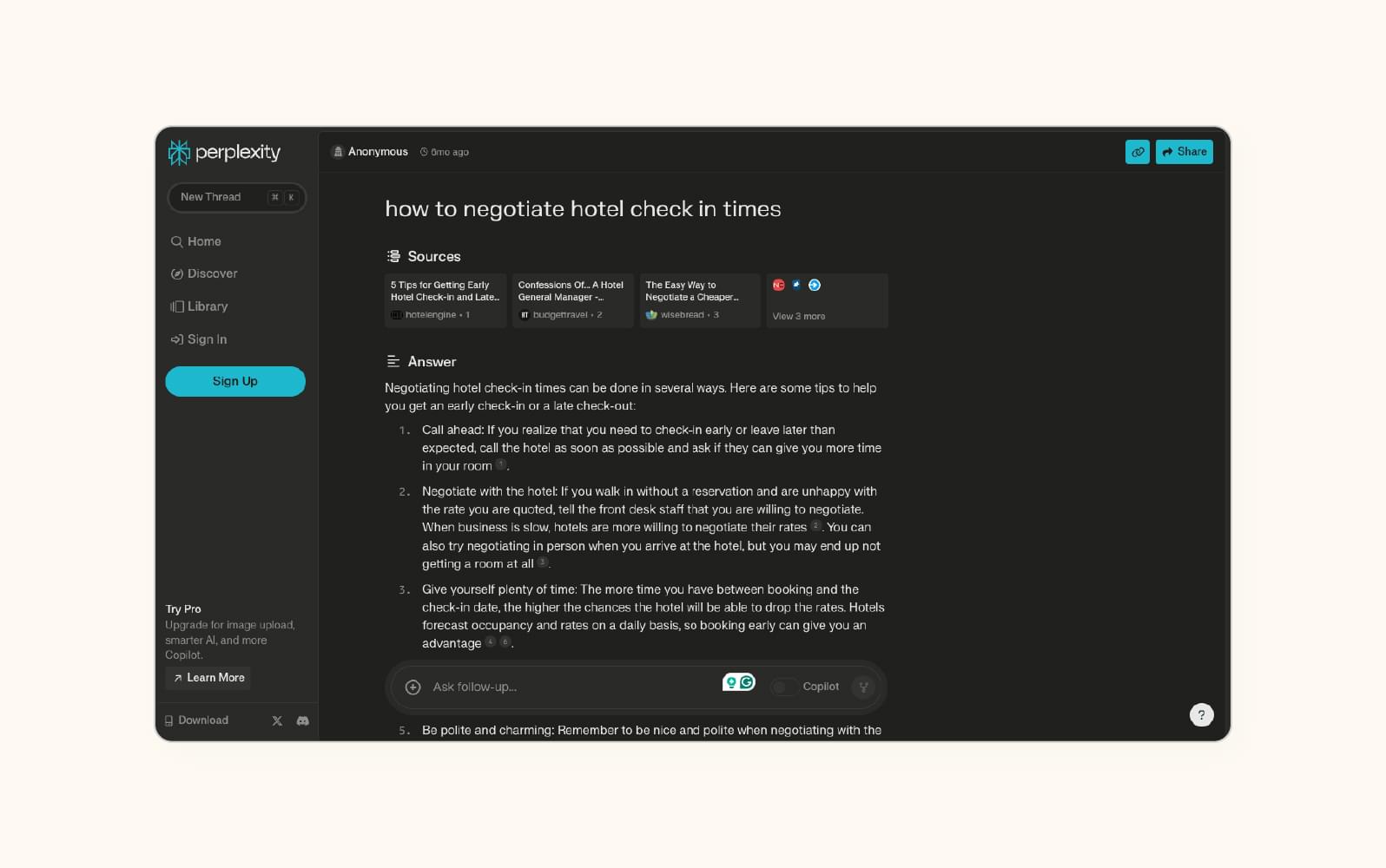Click the submit follow-up arrow icon

(863, 687)
